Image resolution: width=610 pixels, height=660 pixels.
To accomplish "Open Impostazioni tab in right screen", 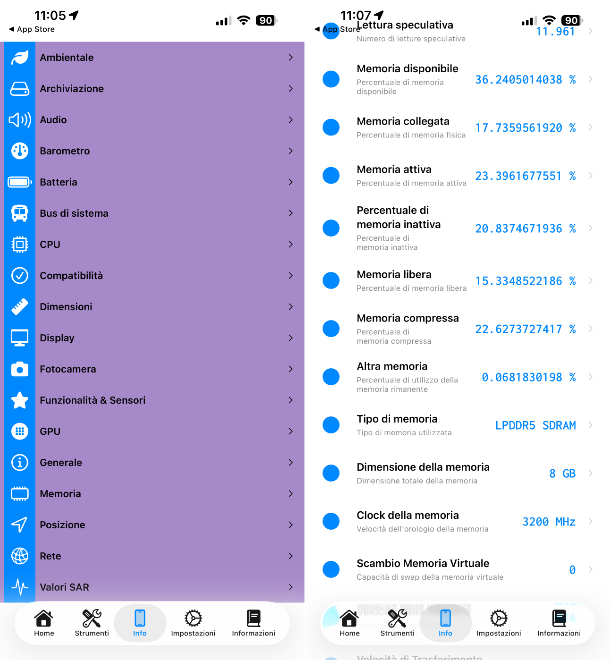I will 499,623.
